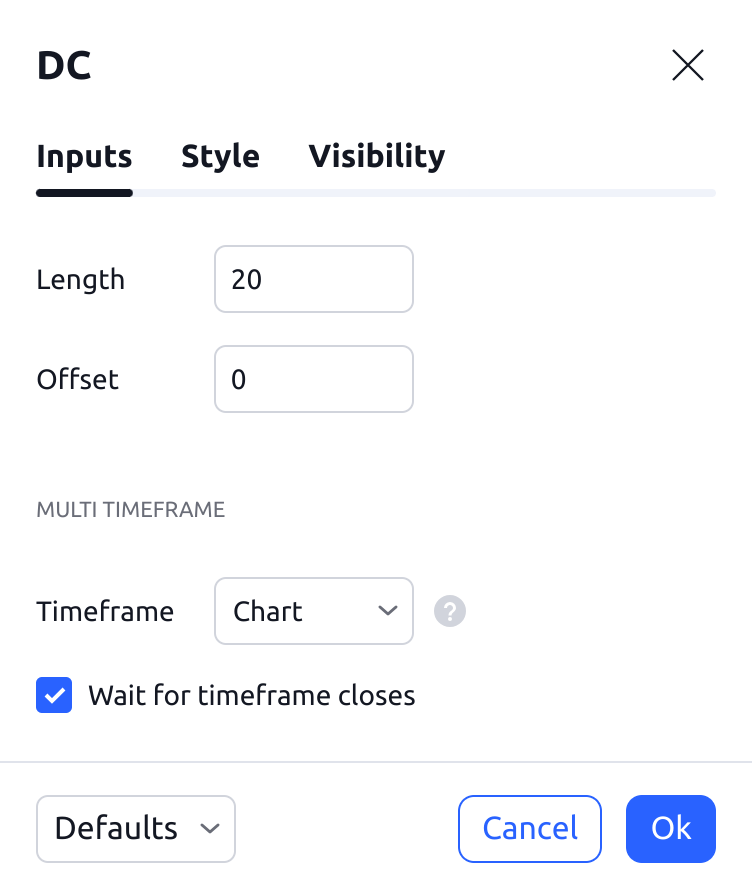Open the Defaults dropdown menu
752x891 pixels.
(136, 828)
